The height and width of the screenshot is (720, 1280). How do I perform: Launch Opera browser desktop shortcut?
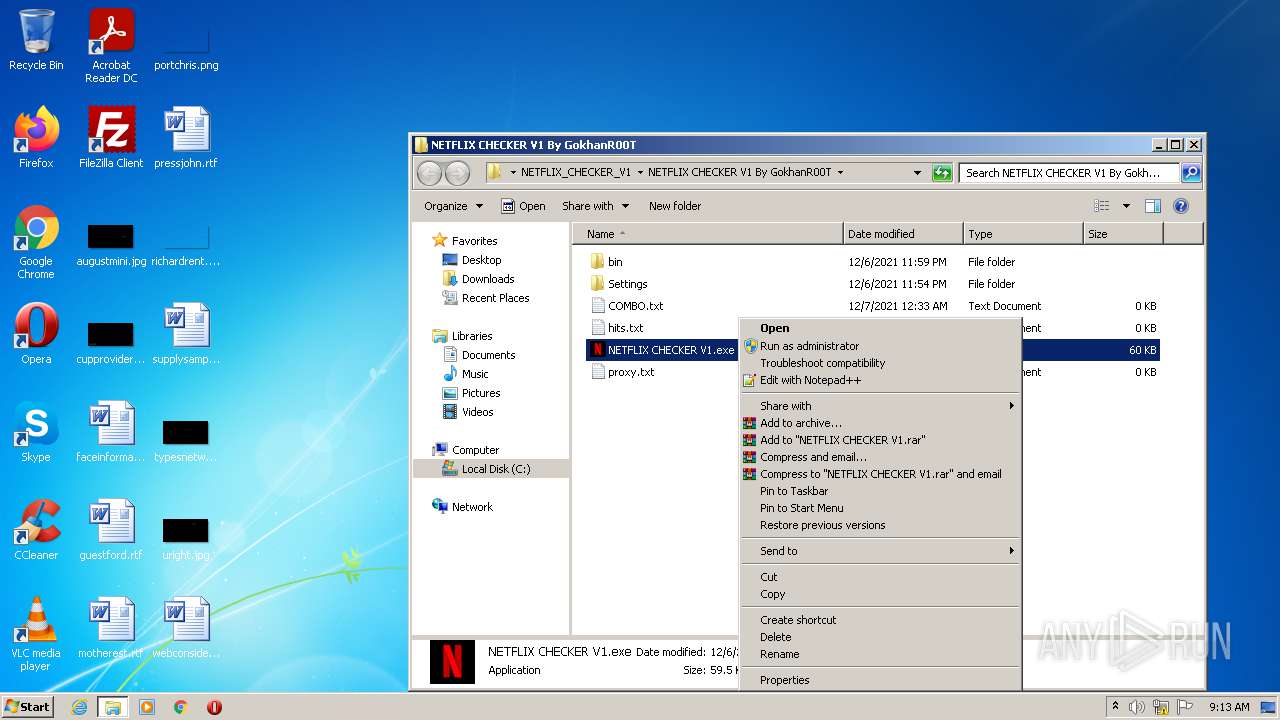tap(36, 334)
